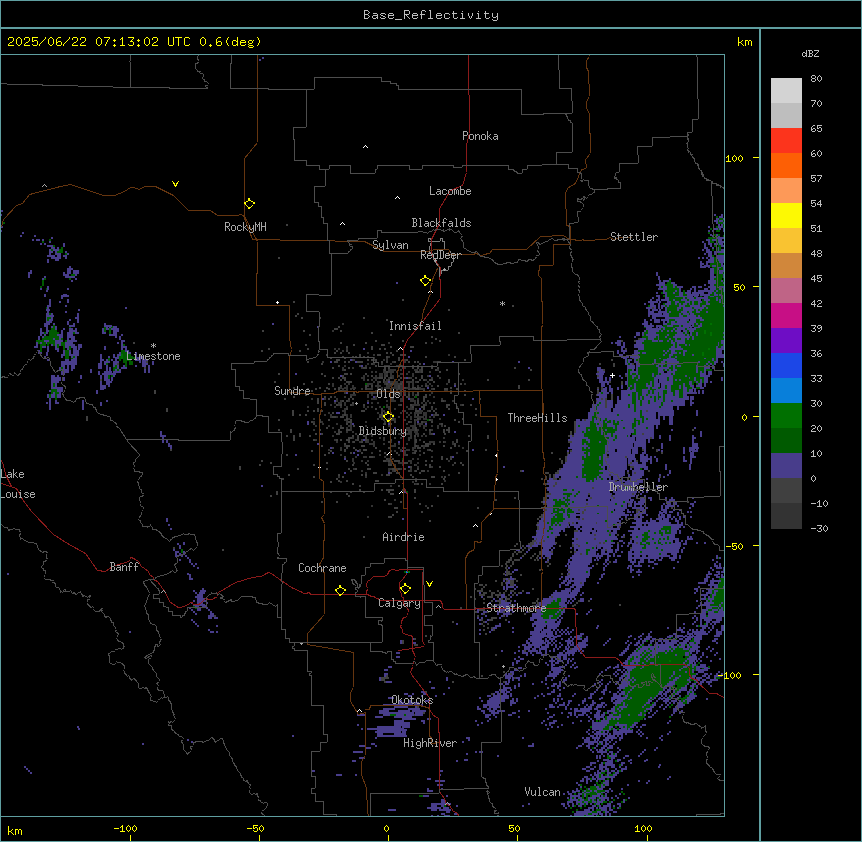Click the Drumheller label
The image size is (862, 842).
coord(638,487)
